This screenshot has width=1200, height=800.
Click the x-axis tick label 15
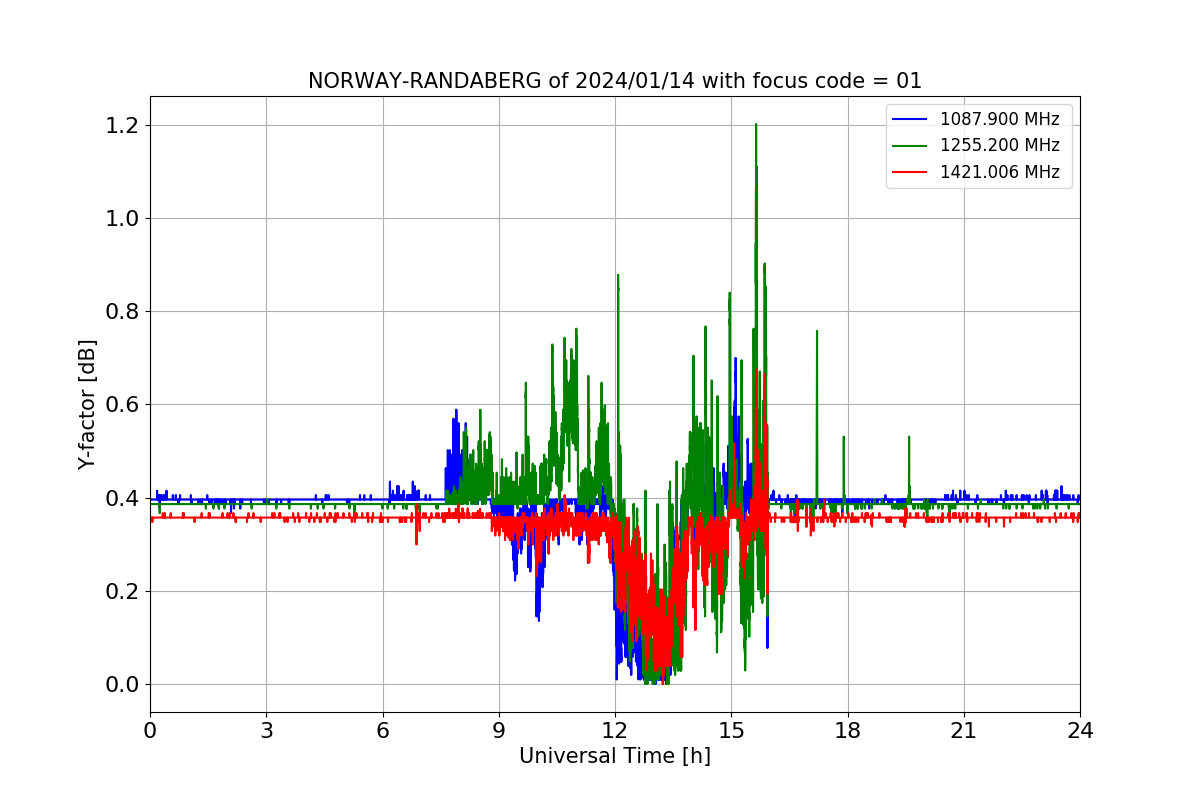tap(731, 730)
